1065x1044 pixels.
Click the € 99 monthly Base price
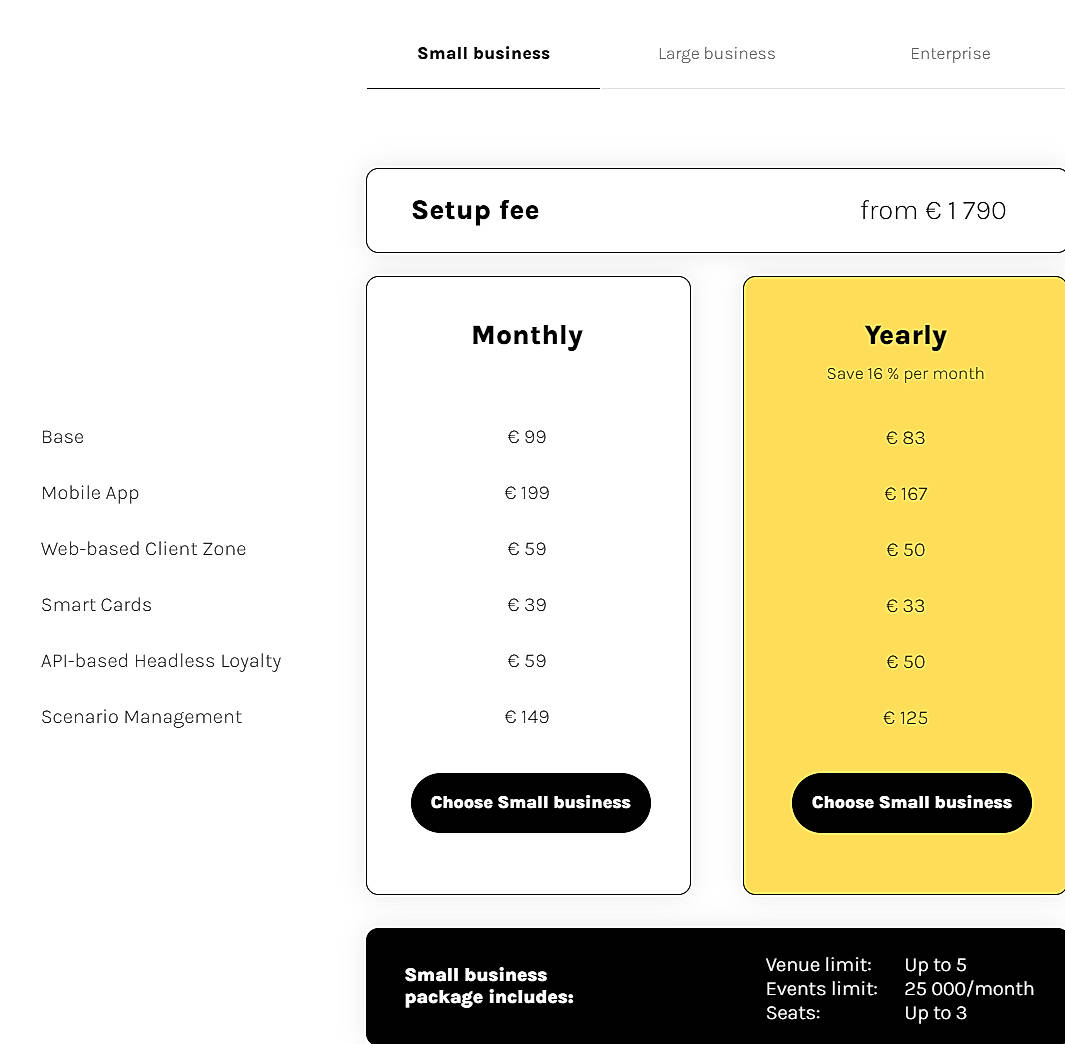[527, 437]
